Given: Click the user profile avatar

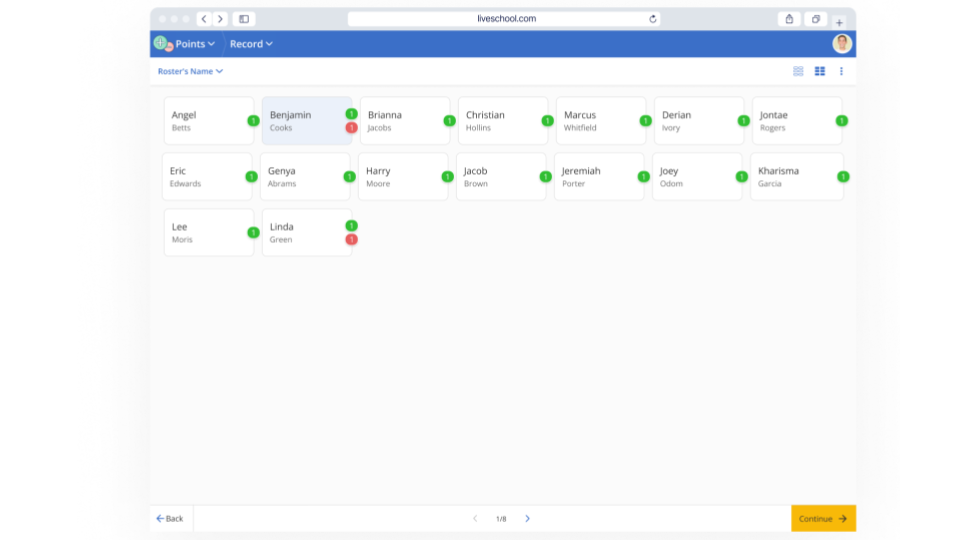Looking at the screenshot, I should click(x=842, y=43).
